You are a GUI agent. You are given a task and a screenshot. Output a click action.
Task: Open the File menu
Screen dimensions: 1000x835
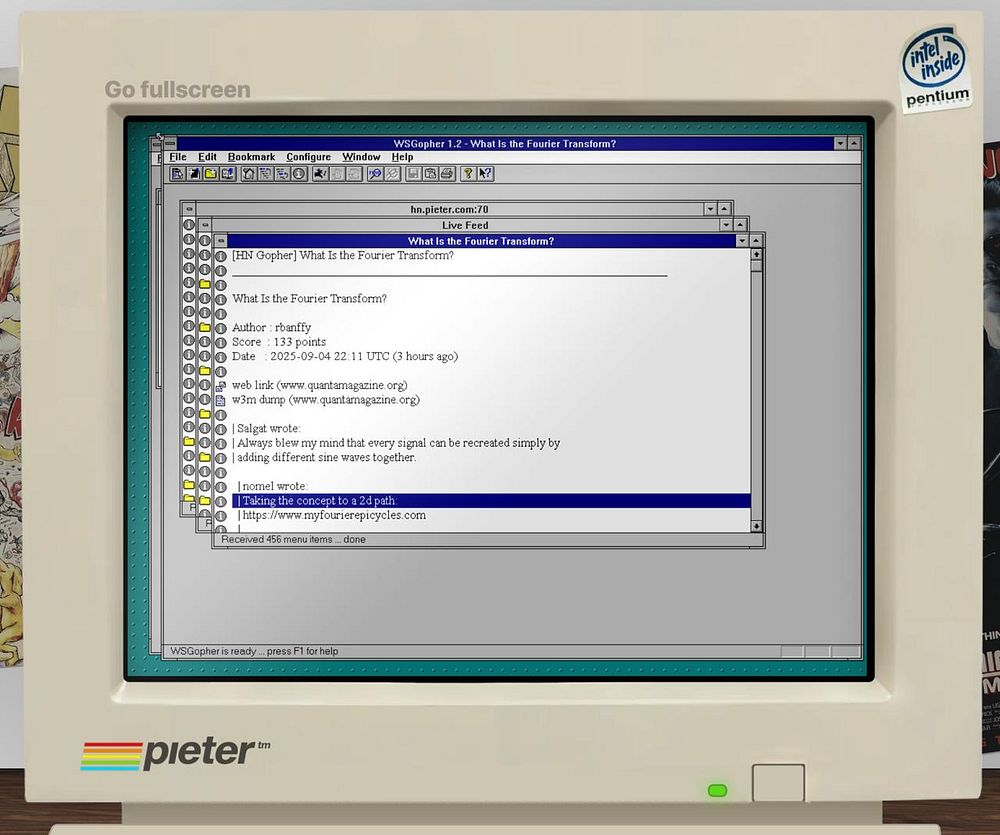tap(178, 157)
